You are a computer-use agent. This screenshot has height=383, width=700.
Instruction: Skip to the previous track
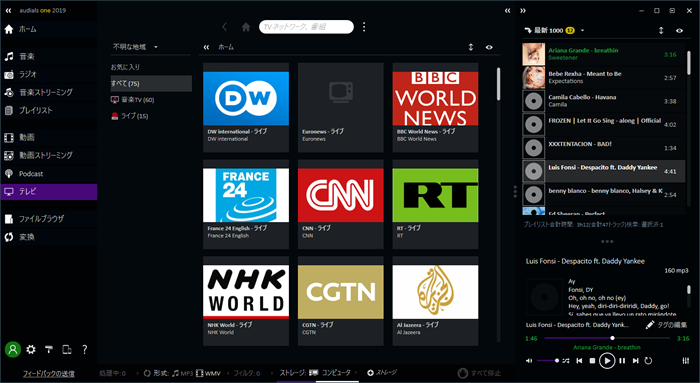(x=579, y=361)
